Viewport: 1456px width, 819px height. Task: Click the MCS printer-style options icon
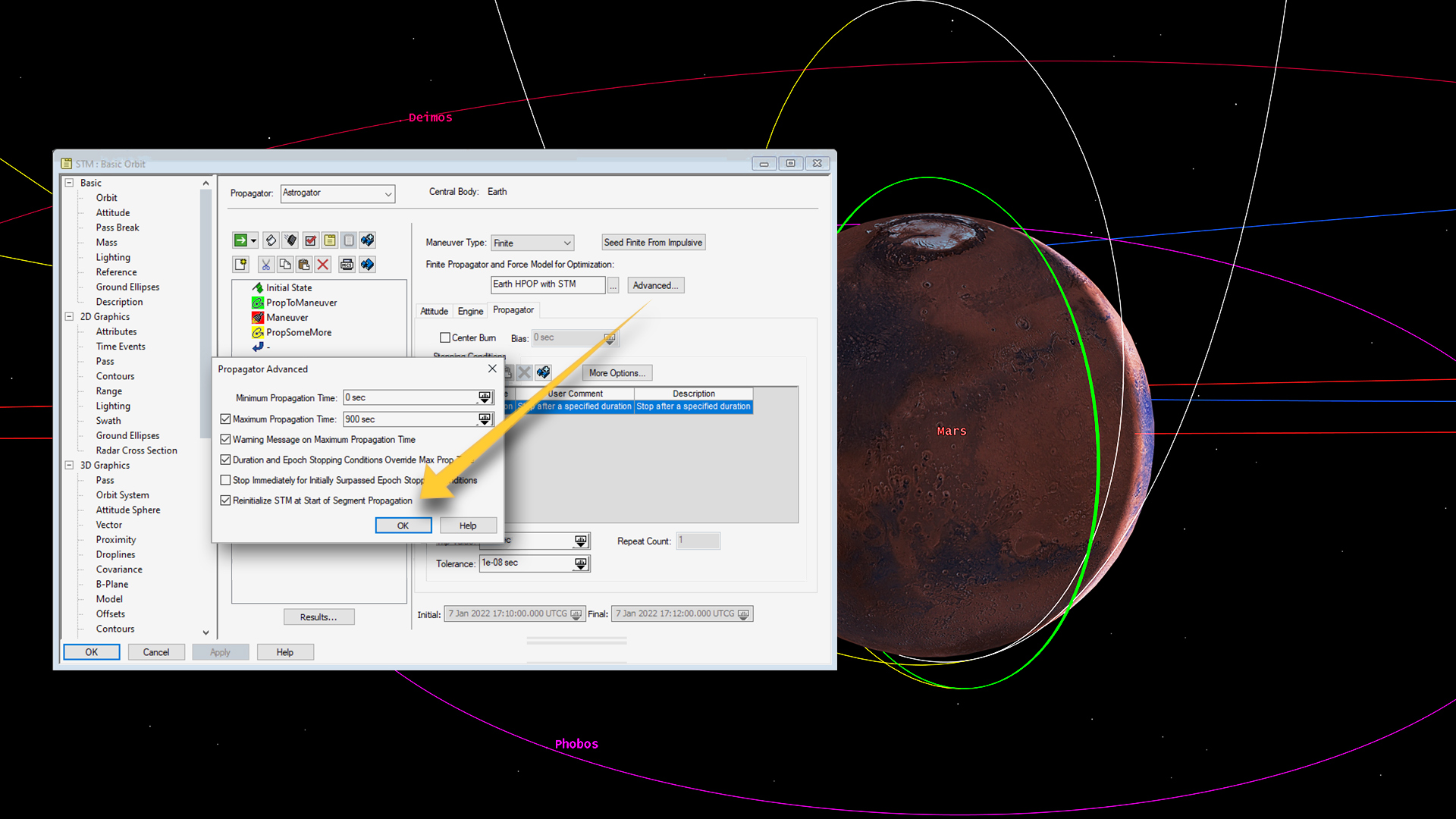tap(347, 265)
